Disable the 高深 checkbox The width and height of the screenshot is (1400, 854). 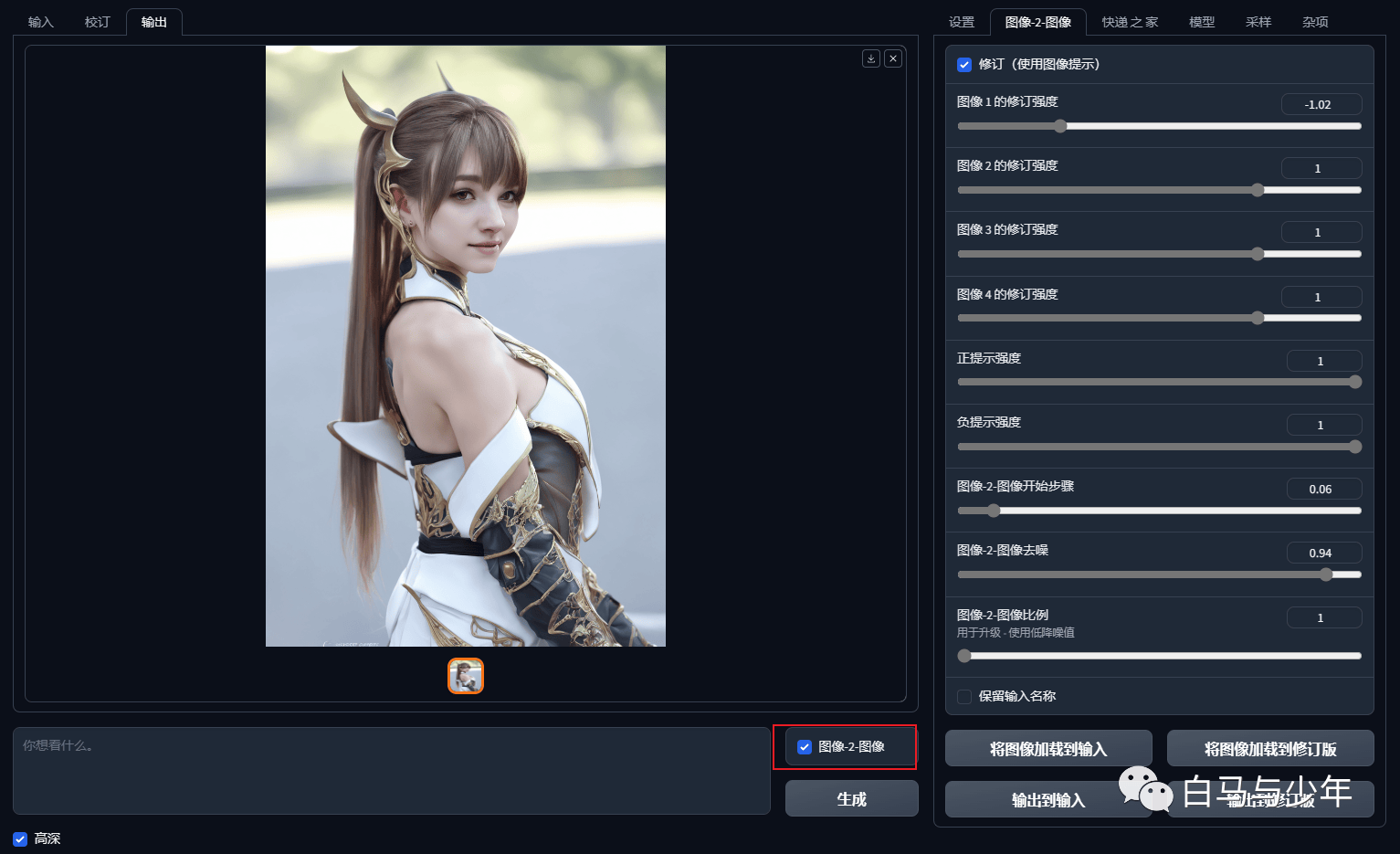20,838
